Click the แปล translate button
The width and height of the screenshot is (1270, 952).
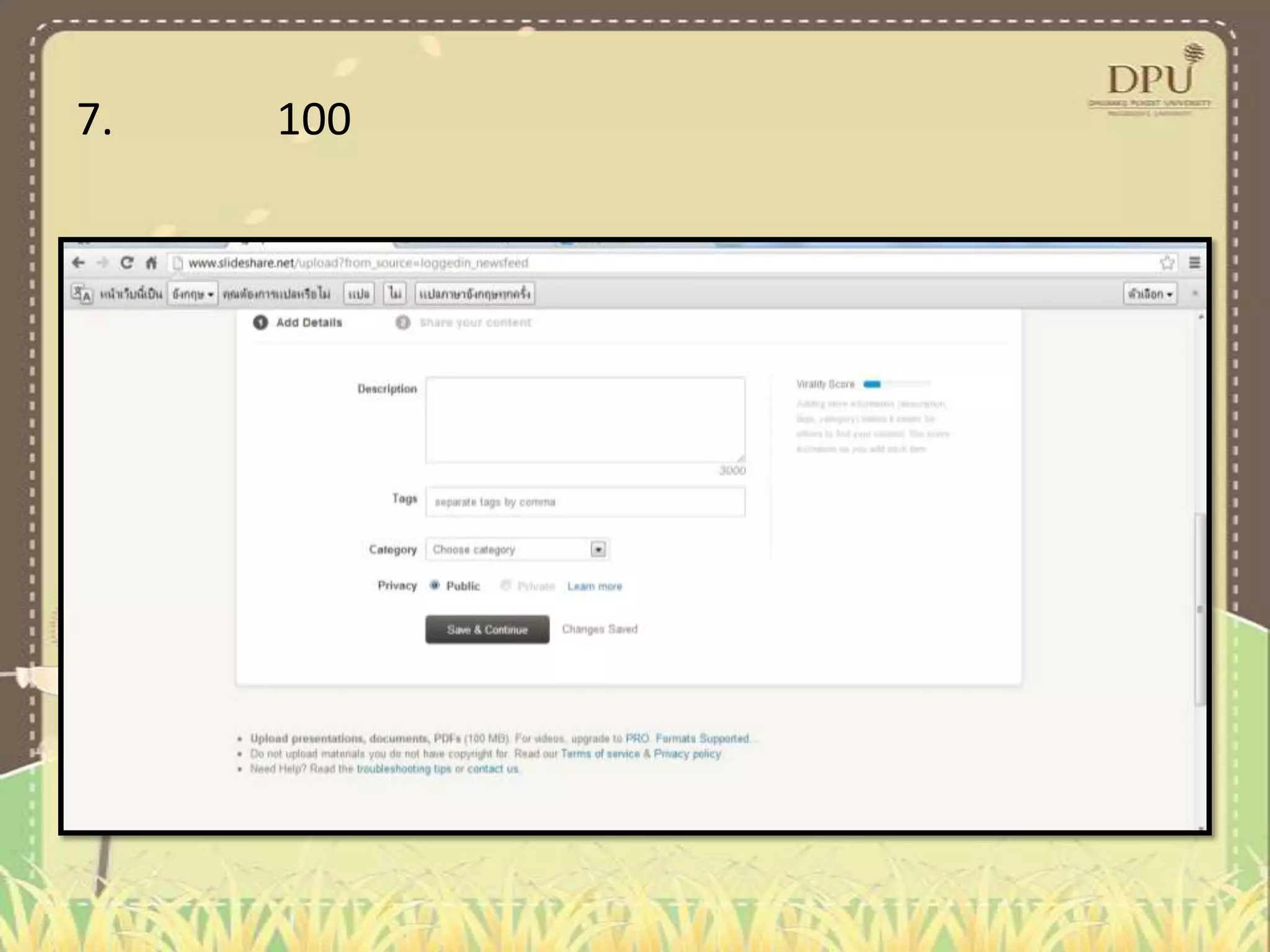pyautogui.click(x=359, y=293)
